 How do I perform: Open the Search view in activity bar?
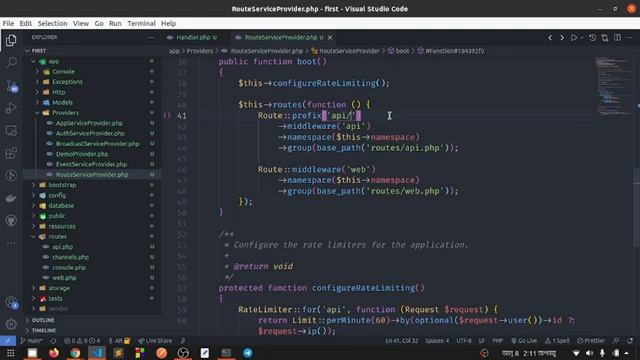click(x=11, y=62)
